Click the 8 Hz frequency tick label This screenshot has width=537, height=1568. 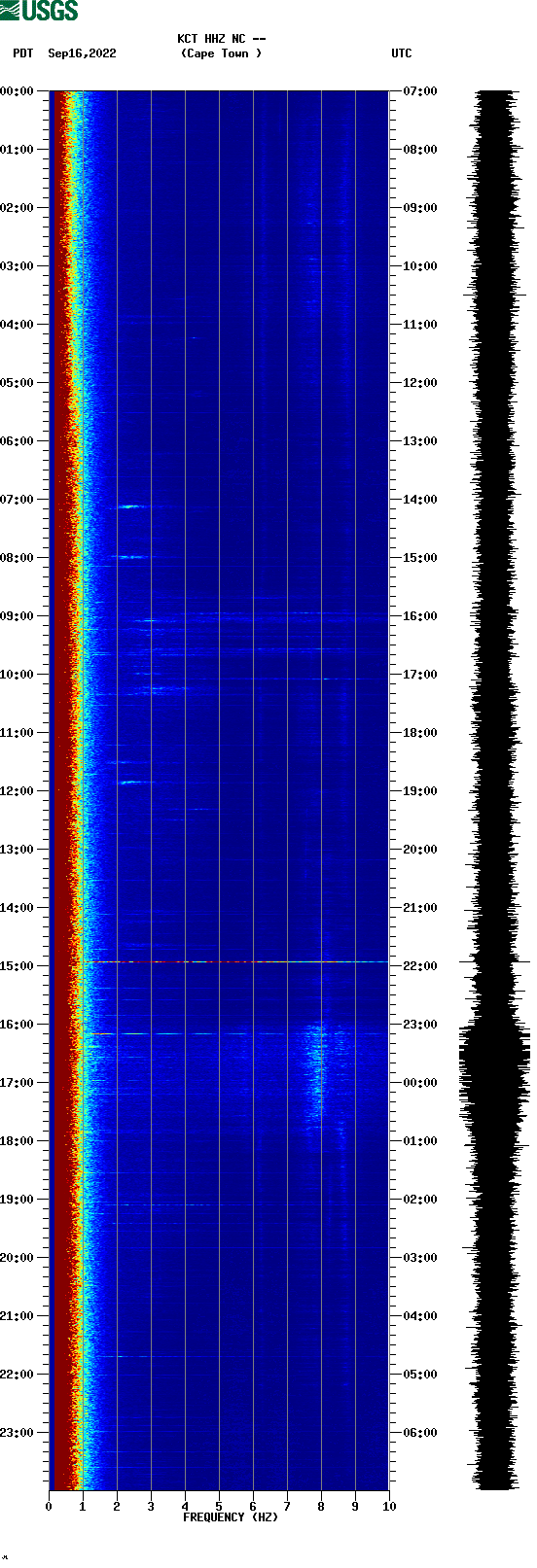coord(321,1507)
